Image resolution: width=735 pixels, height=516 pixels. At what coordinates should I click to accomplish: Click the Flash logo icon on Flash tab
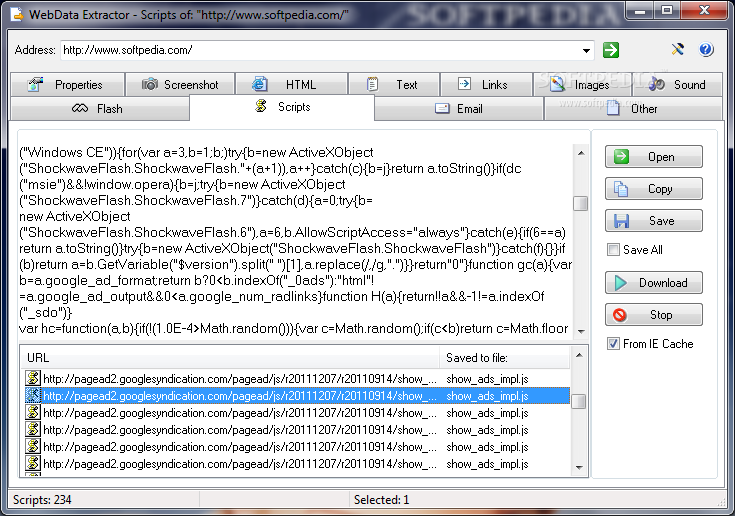point(80,109)
